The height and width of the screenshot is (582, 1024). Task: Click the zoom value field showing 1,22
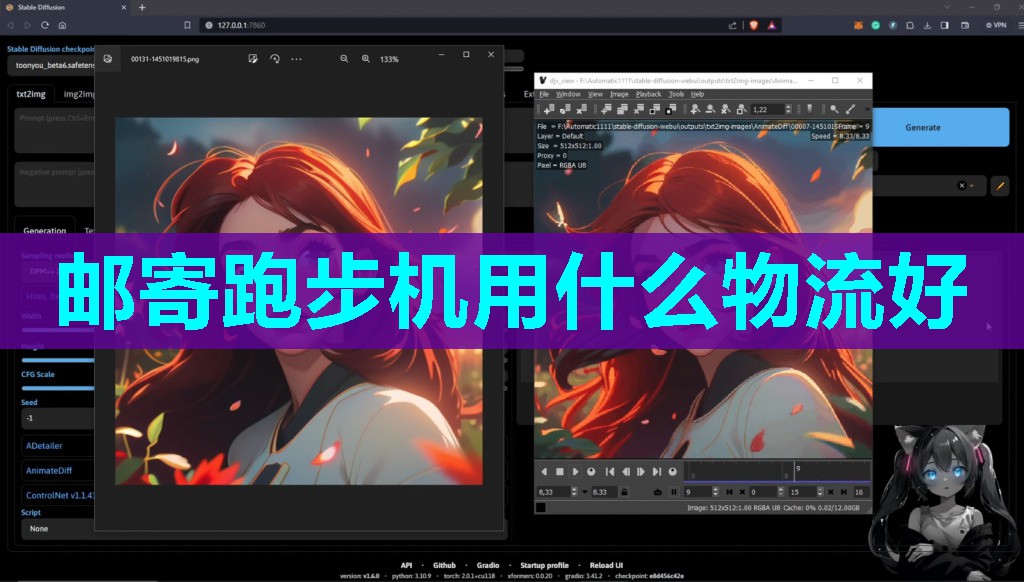coord(768,109)
